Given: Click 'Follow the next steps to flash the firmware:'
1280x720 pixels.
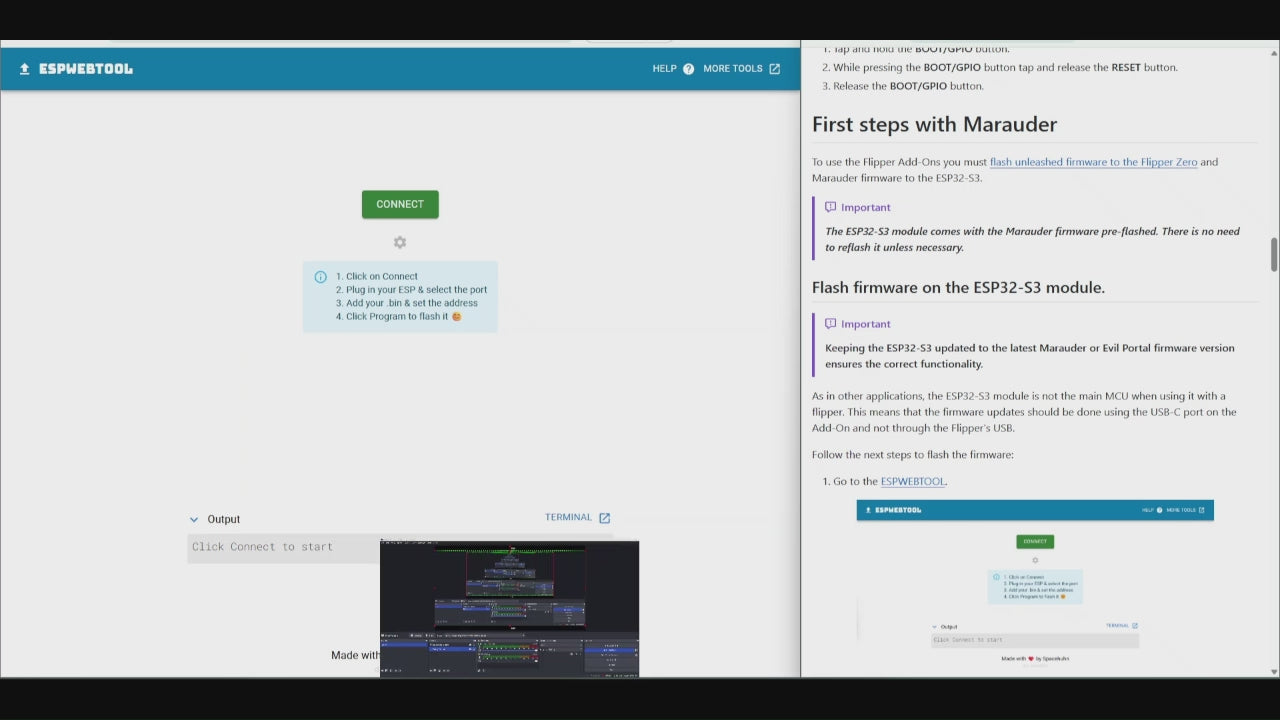Looking at the screenshot, I should point(913,455).
